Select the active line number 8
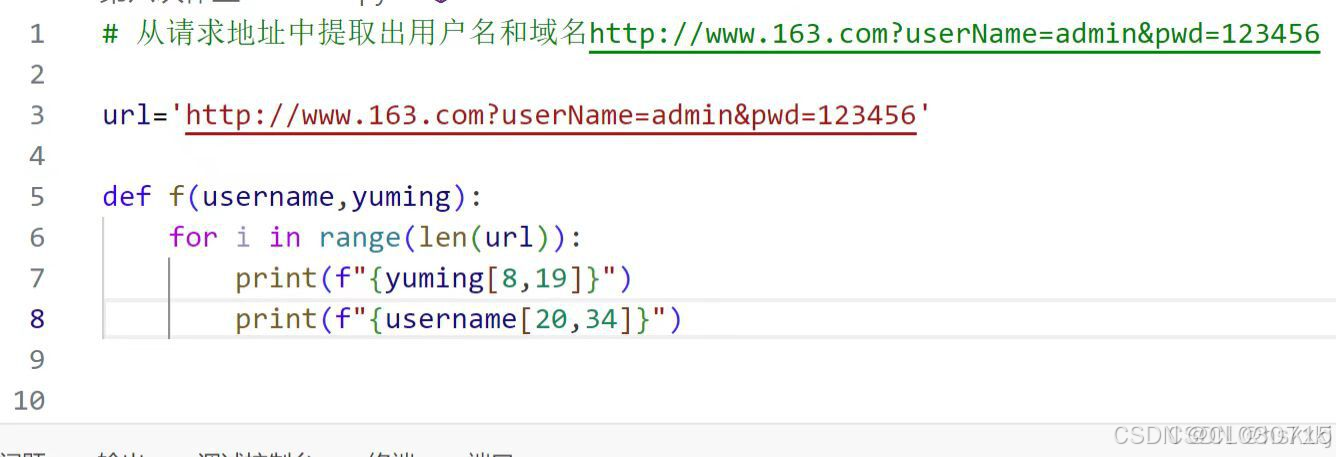 tap(37, 319)
